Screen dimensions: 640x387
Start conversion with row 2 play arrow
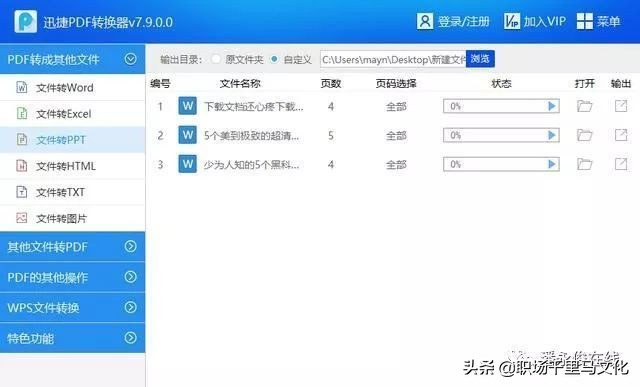pyautogui.click(x=552, y=135)
